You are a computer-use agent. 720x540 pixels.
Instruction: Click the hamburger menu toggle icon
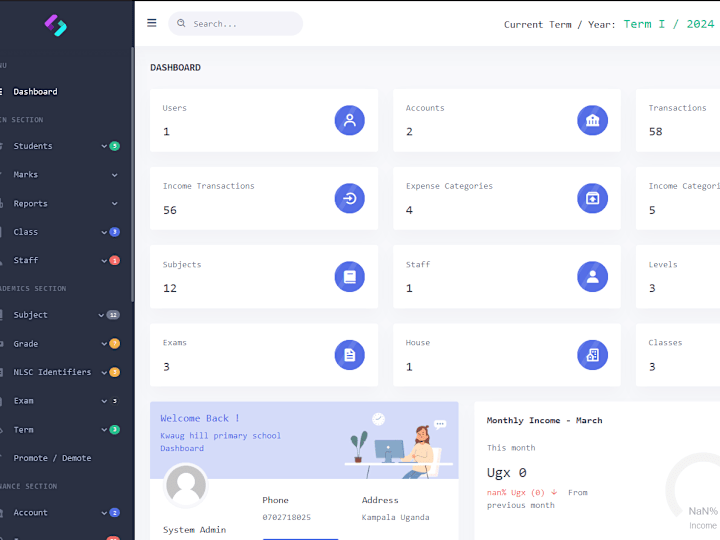pos(152,23)
